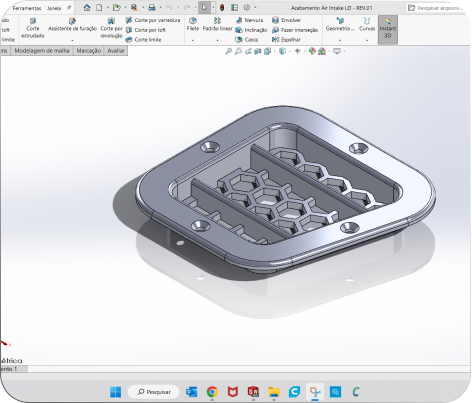Undo the last action
The height and width of the screenshot is (403, 472).
point(169,7)
